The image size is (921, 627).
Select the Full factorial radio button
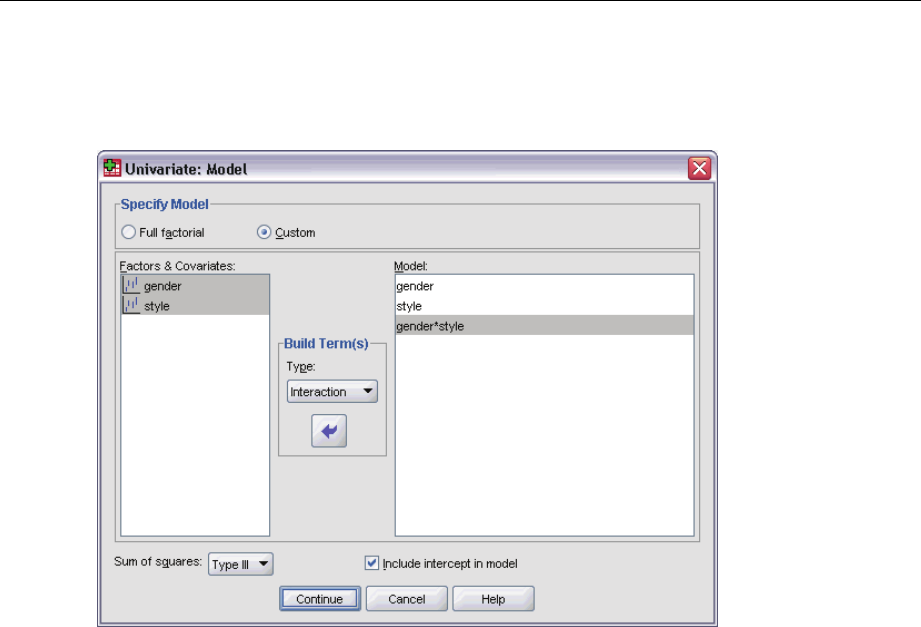[128, 232]
